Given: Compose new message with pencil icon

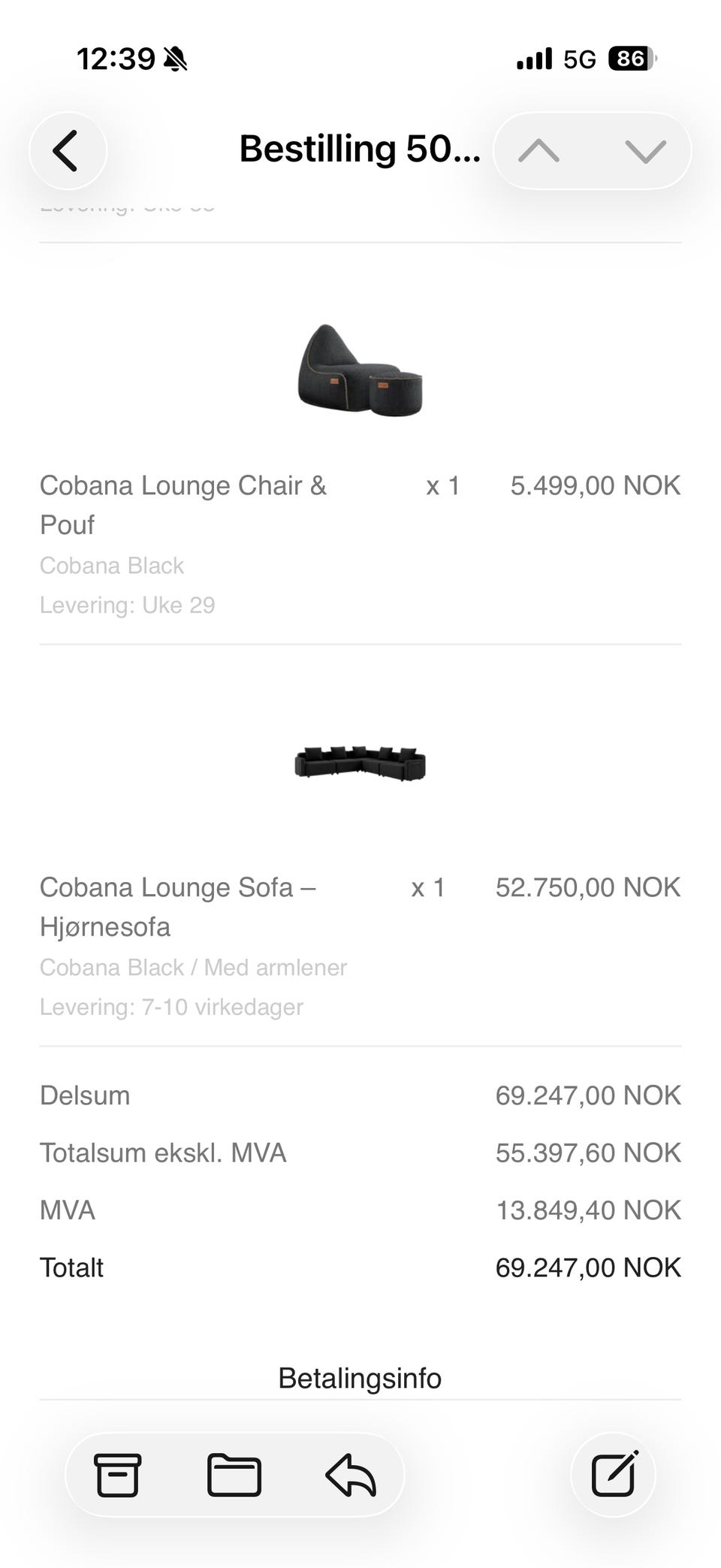Looking at the screenshot, I should pos(614,1474).
